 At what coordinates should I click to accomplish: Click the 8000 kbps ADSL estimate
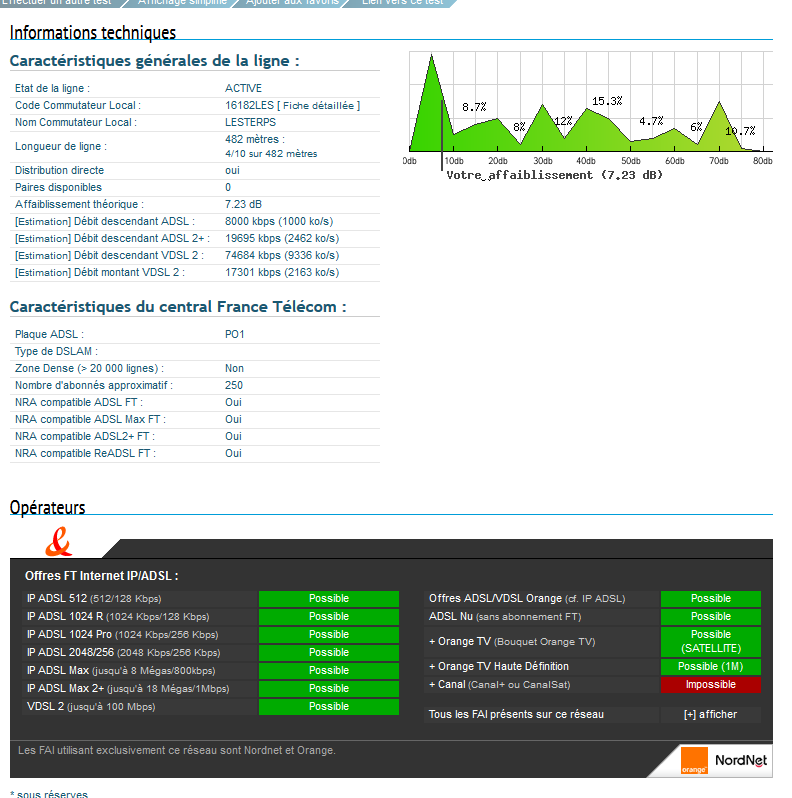[279, 221]
